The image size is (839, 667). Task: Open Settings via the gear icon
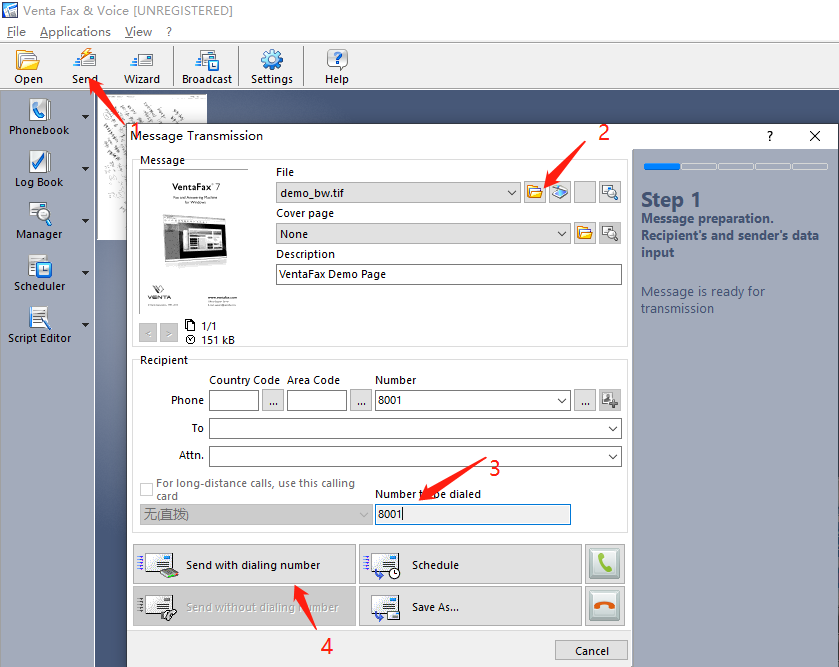272,66
